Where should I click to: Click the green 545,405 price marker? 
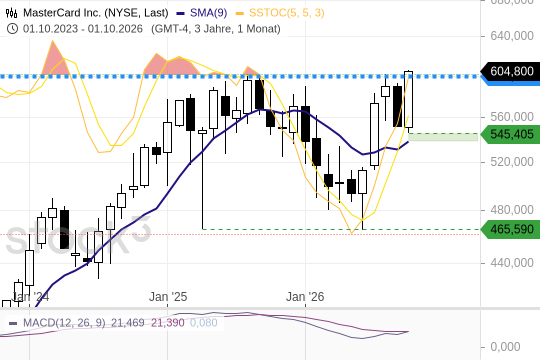coord(510,134)
